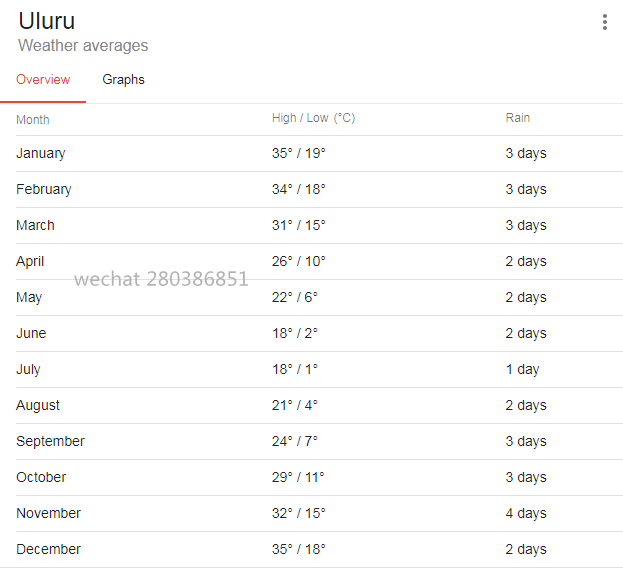Click the Rain column header
The image size is (623, 569).
click(x=517, y=118)
